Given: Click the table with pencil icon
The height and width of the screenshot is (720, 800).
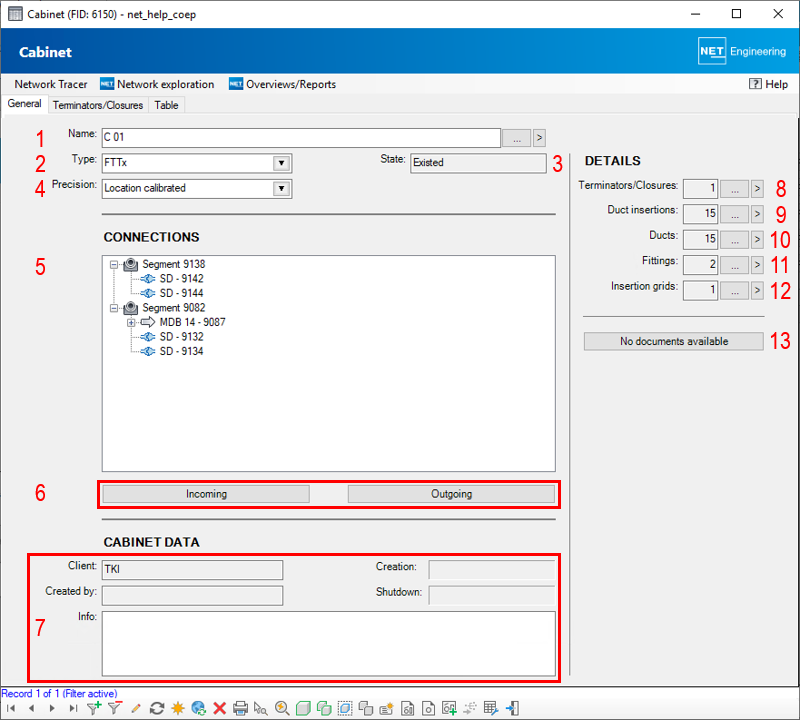Looking at the screenshot, I should pyautogui.click(x=491, y=708).
